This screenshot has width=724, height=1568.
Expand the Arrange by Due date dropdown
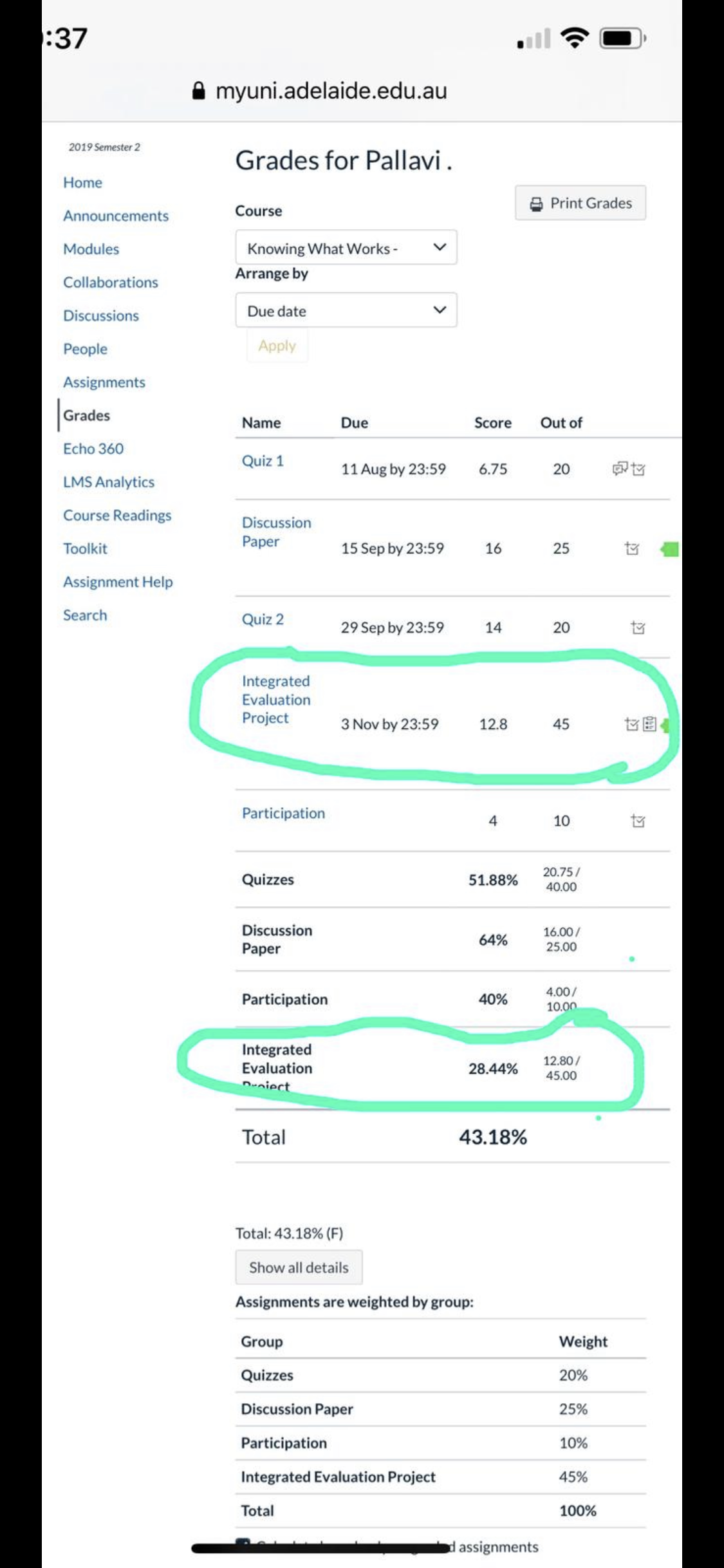click(x=346, y=310)
